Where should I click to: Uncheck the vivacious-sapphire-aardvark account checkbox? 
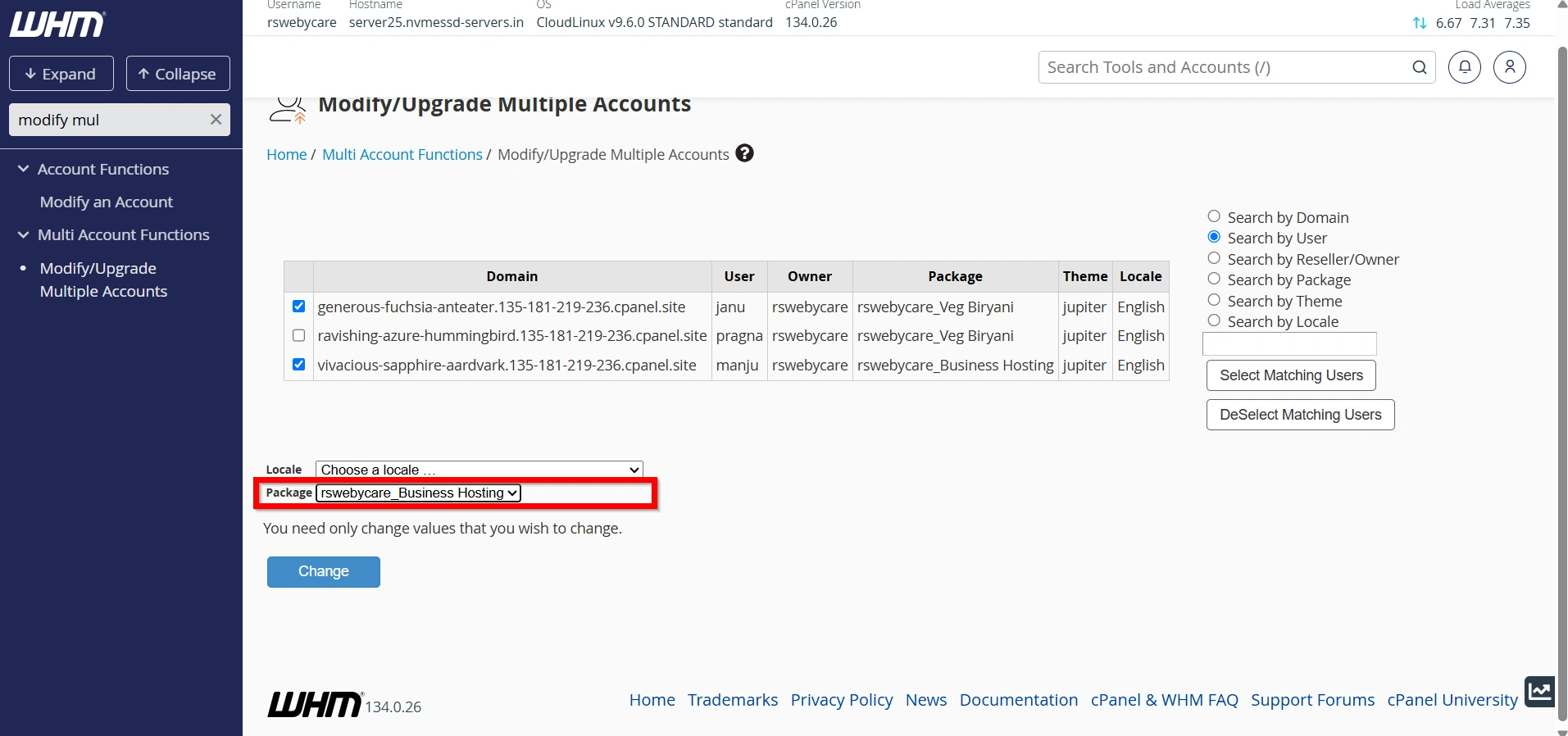click(x=299, y=365)
